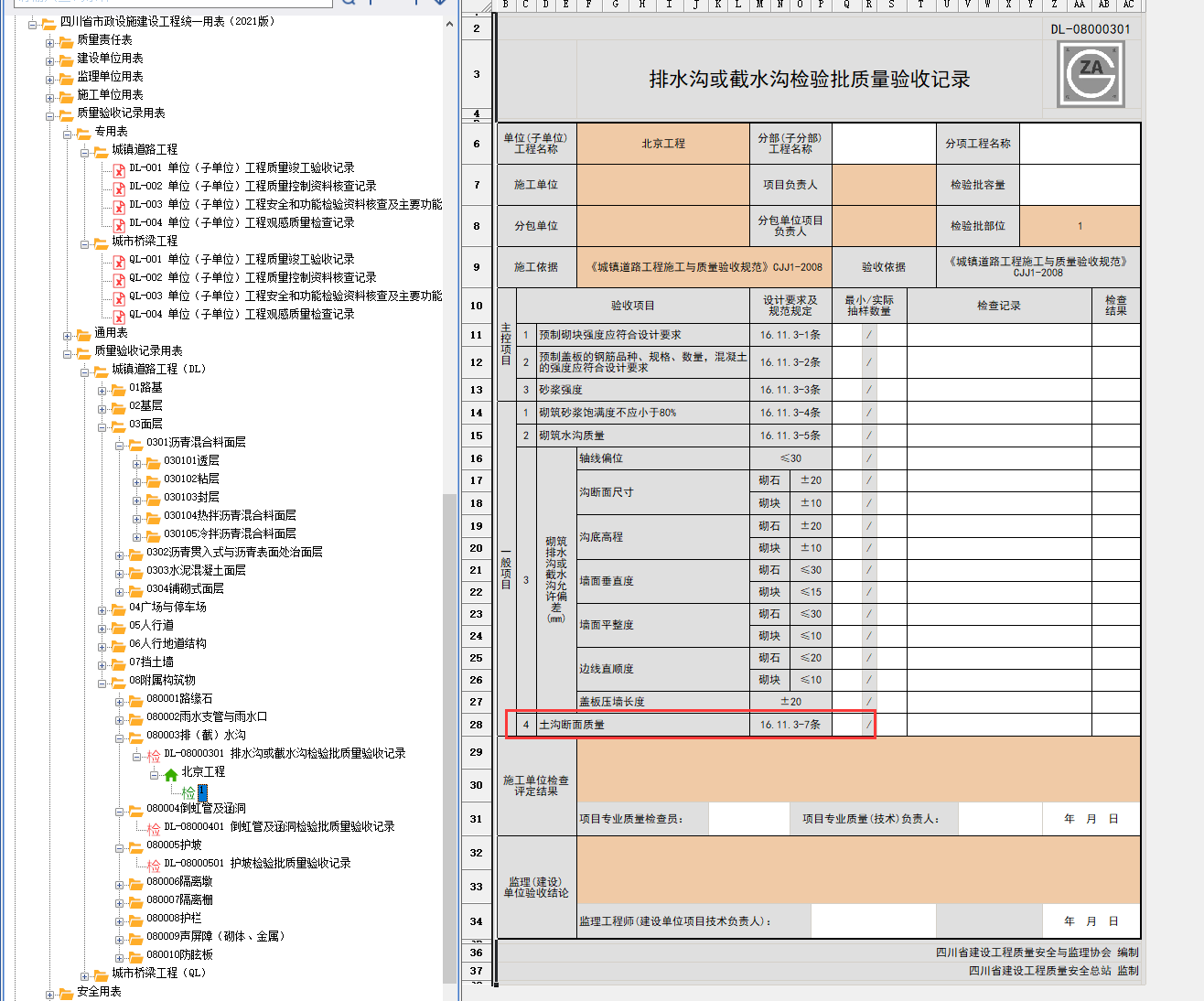Select 四川省市政设施建设工程统一用表（2021版） root item
1204x1001 pixels.
(167, 22)
